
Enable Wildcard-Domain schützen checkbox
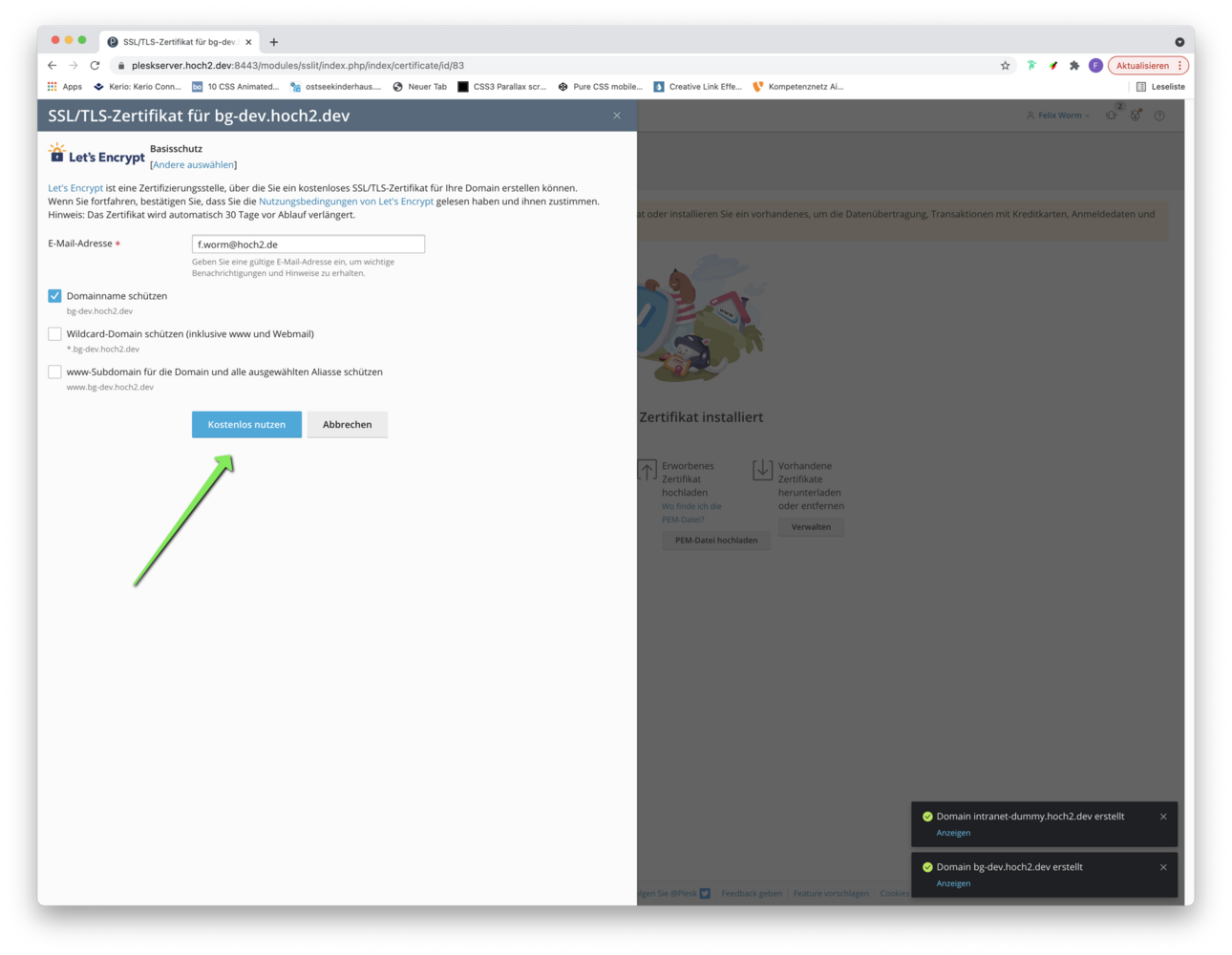(54, 334)
